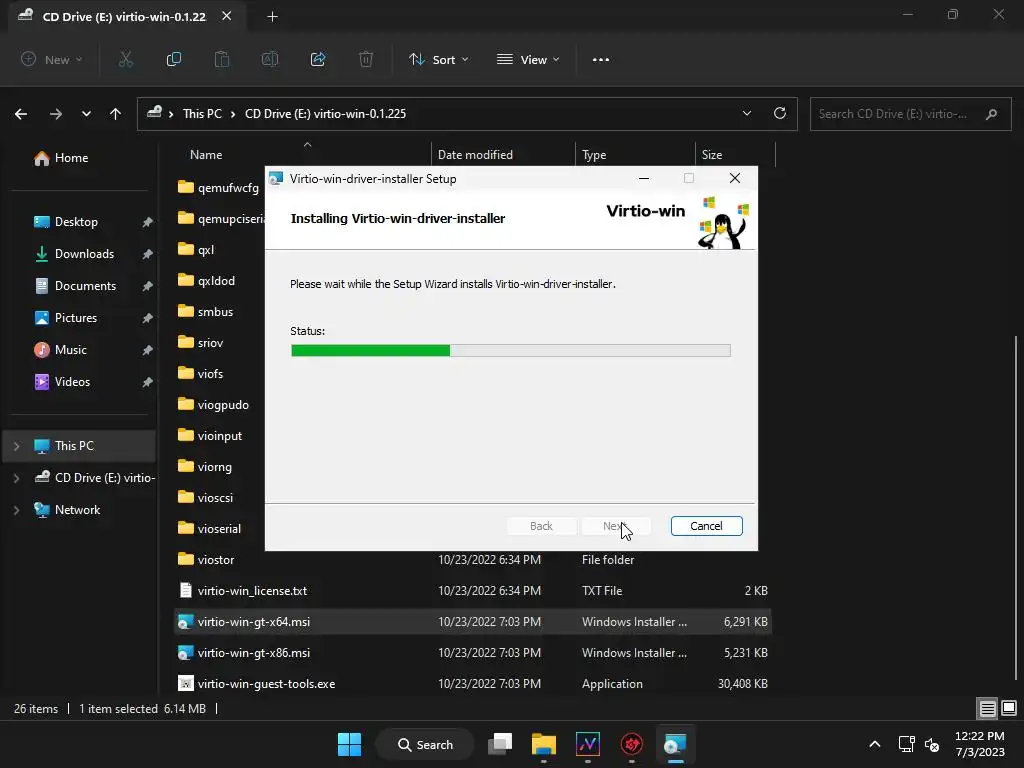The width and height of the screenshot is (1024, 768).
Task: Click Cancel in the Virtio-win setup dialog
Action: [707, 526]
